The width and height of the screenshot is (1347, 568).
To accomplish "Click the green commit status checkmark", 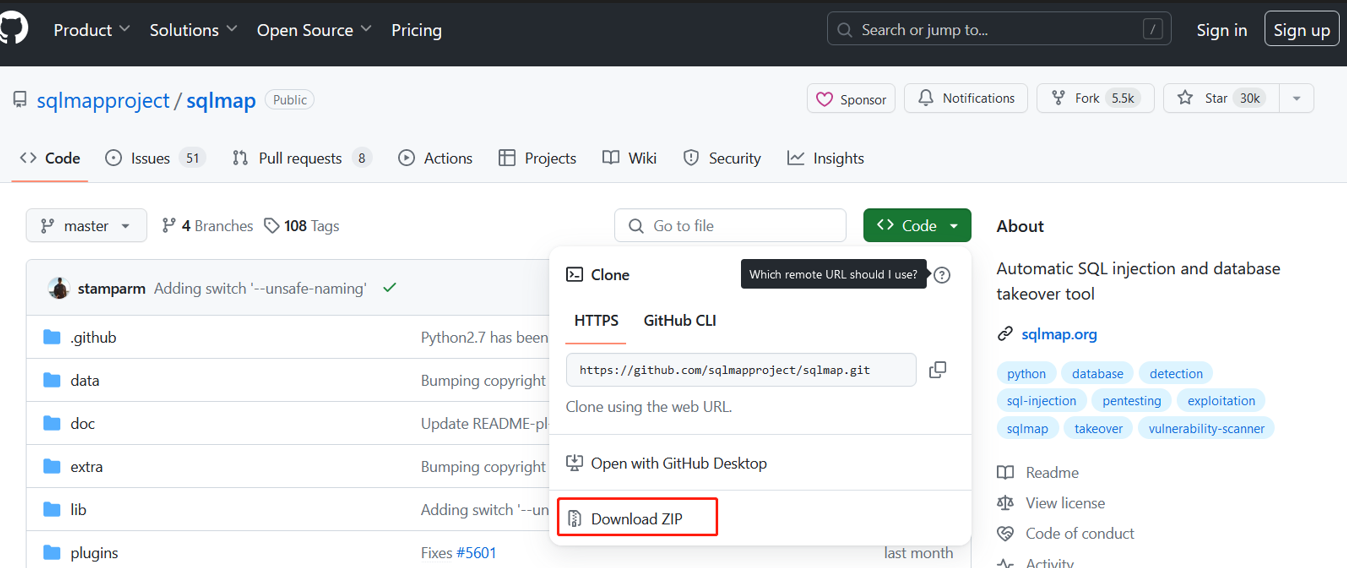I will pos(390,288).
